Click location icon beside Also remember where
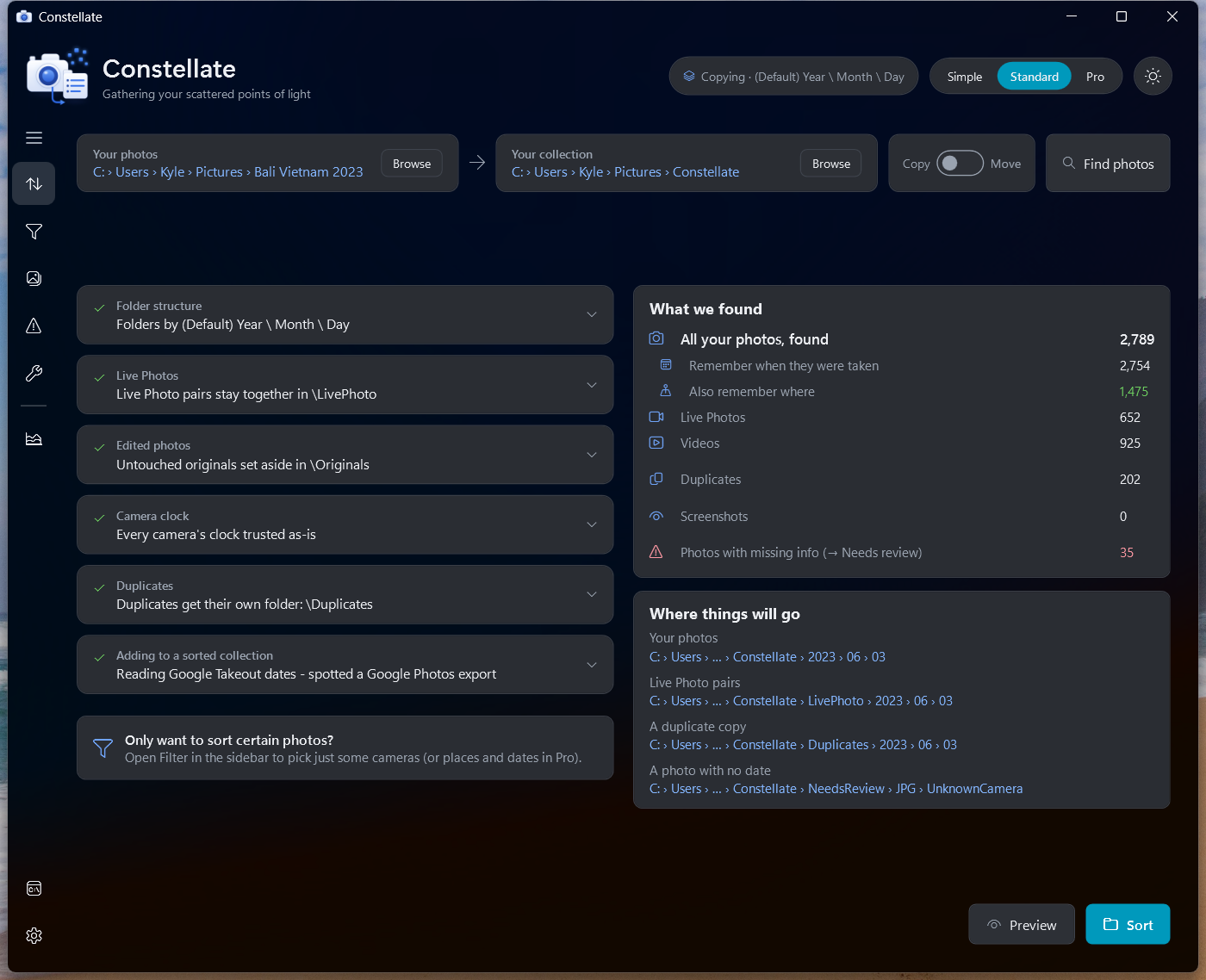Image resolution: width=1206 pixels, height=980 pixels. tap(666, 391)
